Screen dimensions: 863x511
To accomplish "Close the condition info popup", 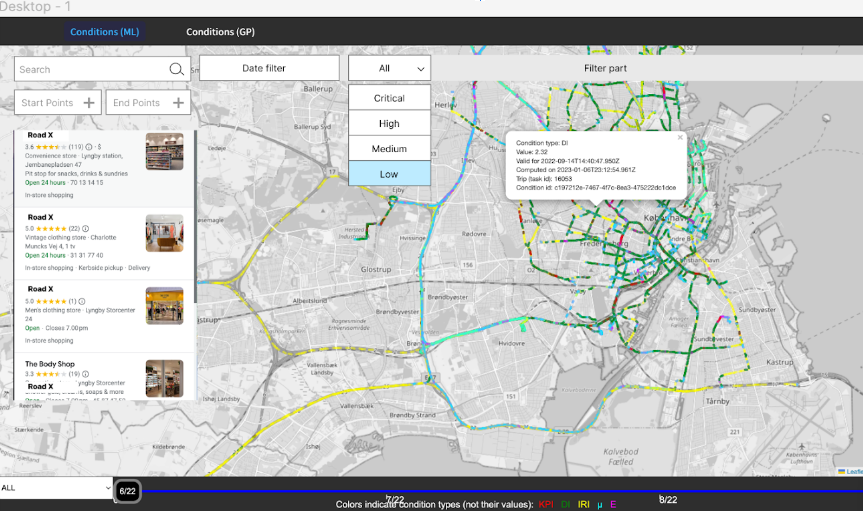I will [680, 137].
